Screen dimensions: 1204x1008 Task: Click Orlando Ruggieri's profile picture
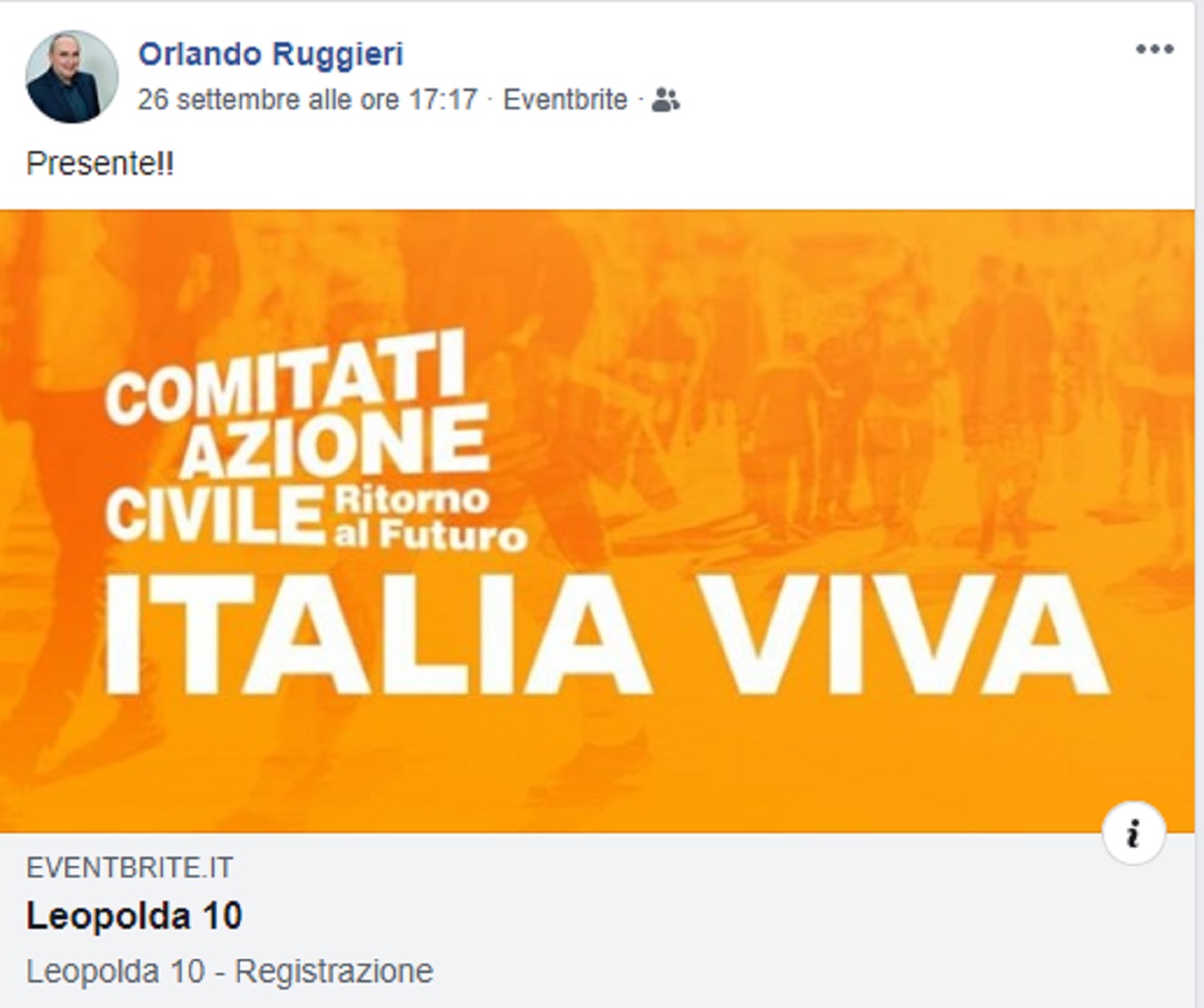click(x=71, y=76)
